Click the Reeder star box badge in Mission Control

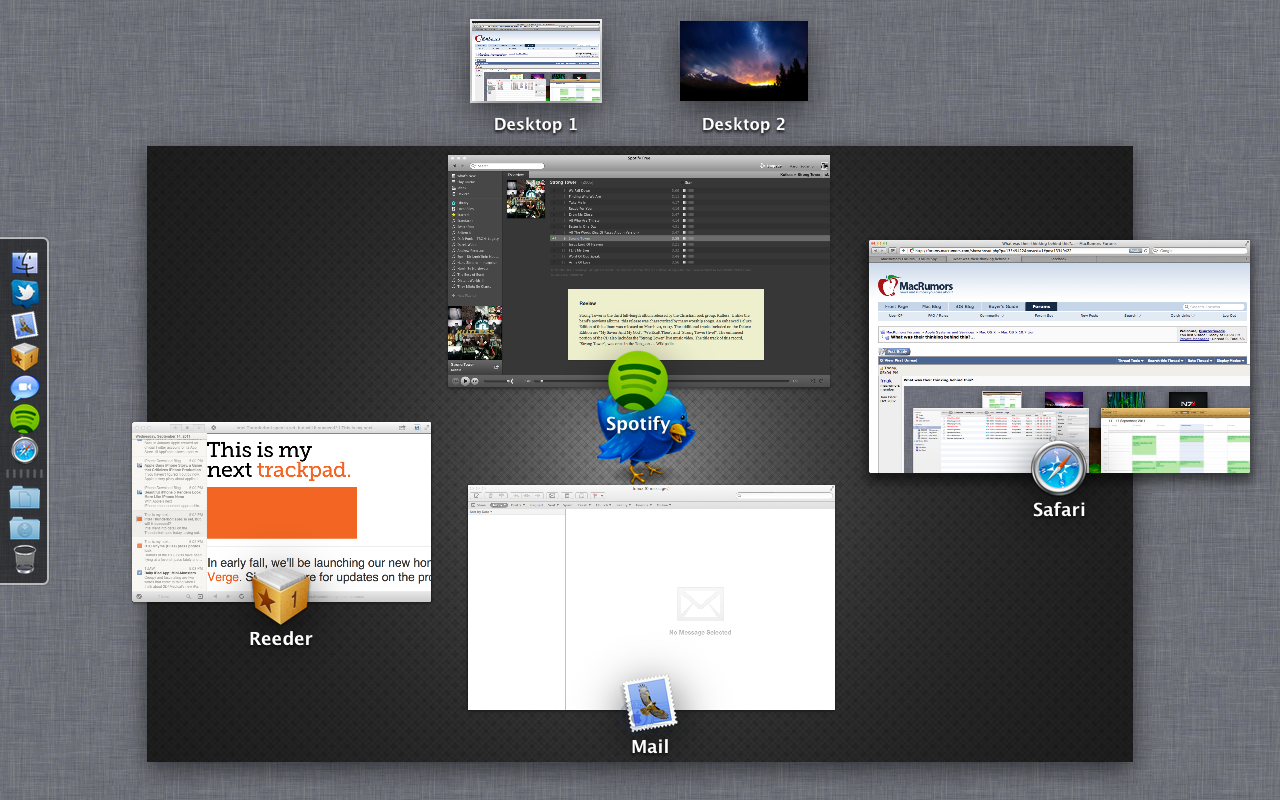[279, 596]
